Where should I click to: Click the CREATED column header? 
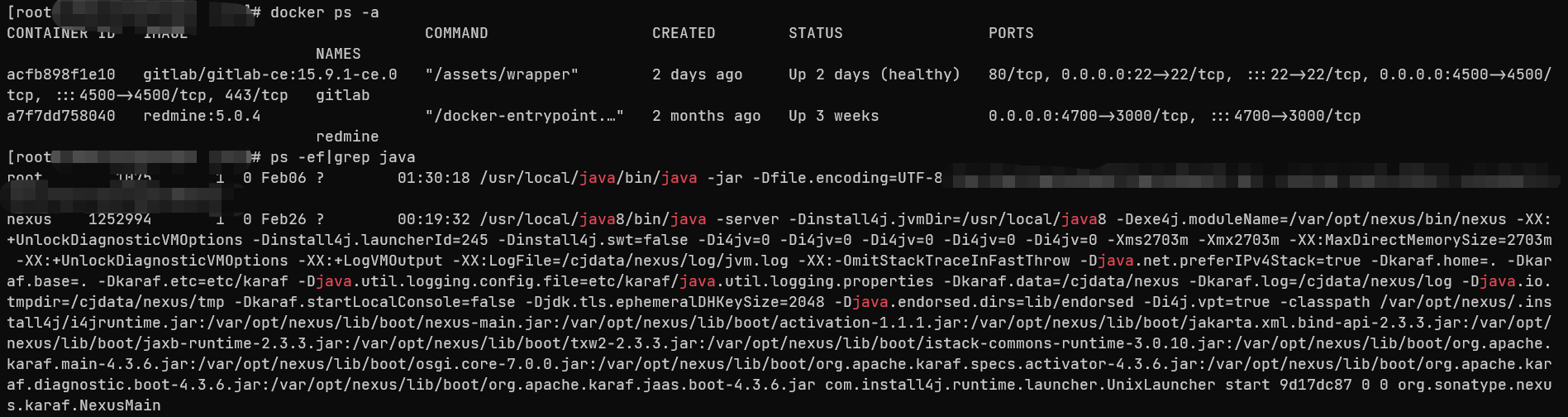pyautogui.click(x=684, y=33)
